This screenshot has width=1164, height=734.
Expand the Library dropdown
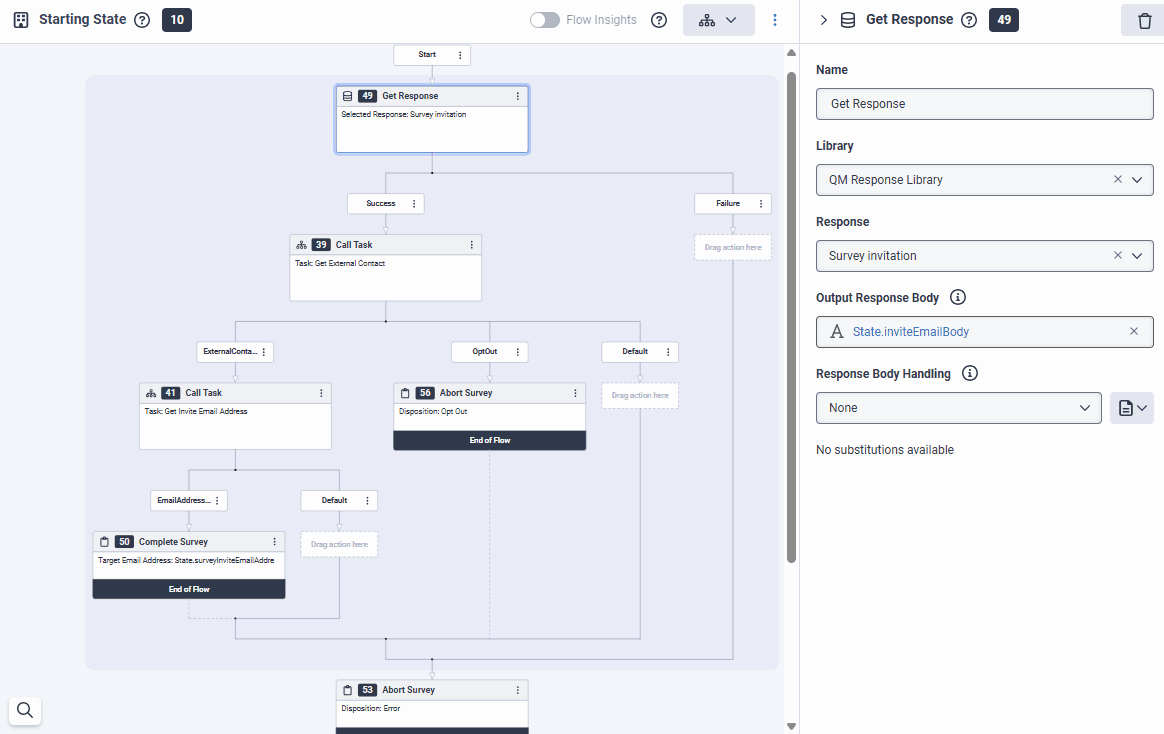[x=1137, y=180]
